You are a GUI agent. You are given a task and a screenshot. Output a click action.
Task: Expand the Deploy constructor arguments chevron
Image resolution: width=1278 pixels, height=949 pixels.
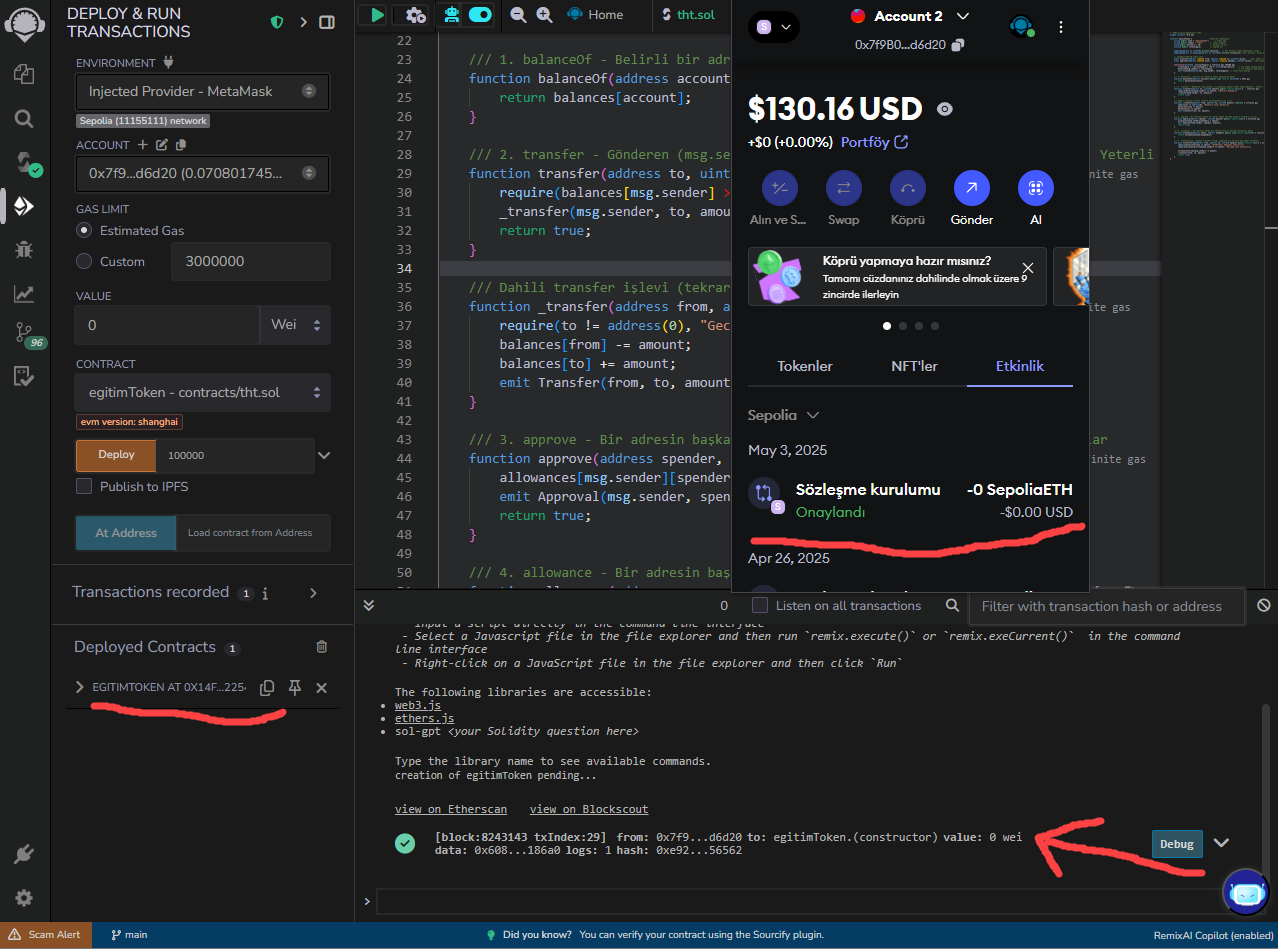click(323, 455)
